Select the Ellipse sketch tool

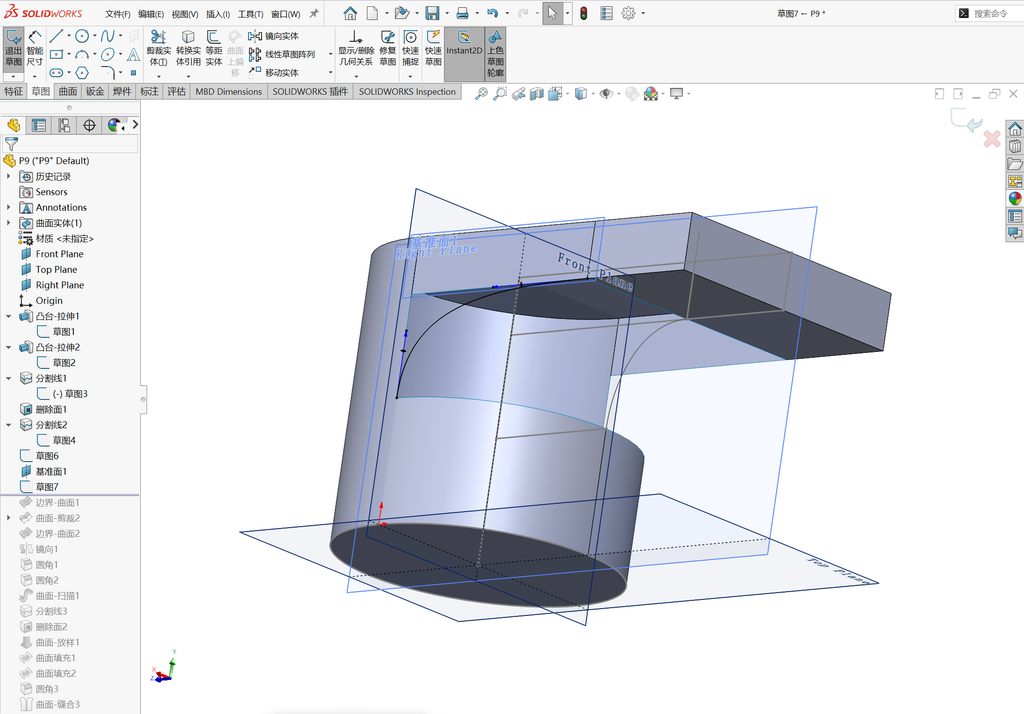click(108, 54)
